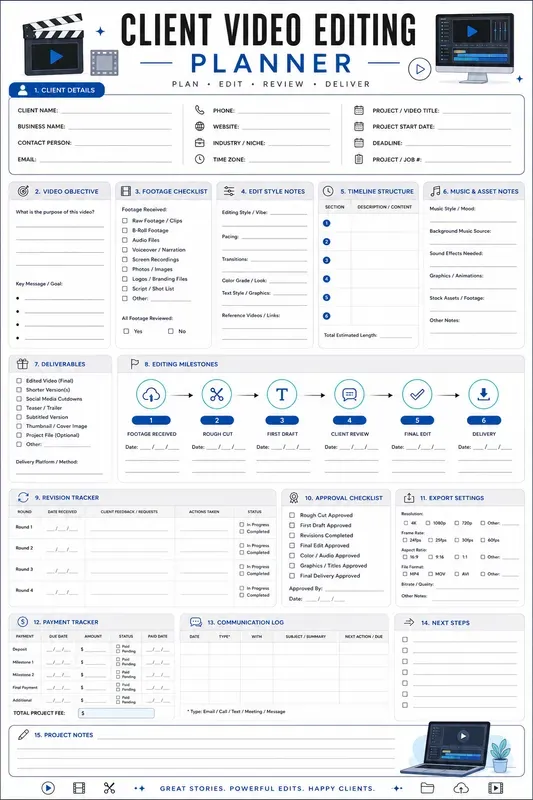Click the flag icon in Editing Milestones
This screenshot has height=800, width=533.
[134, 364]
